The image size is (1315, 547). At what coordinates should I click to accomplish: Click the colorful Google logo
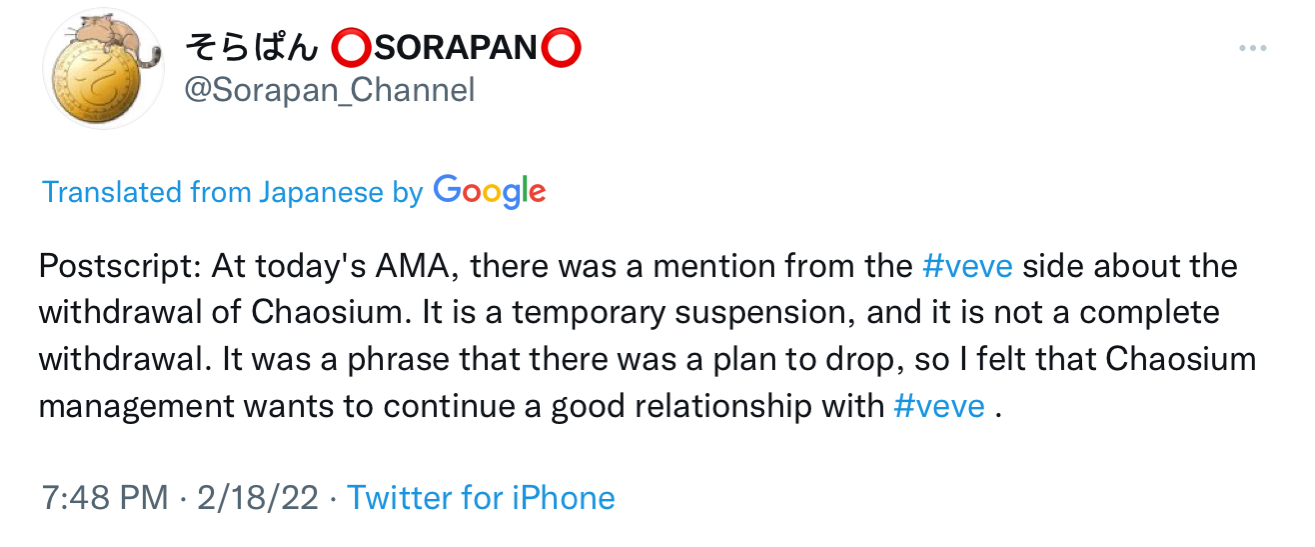(x=489, y=192)
